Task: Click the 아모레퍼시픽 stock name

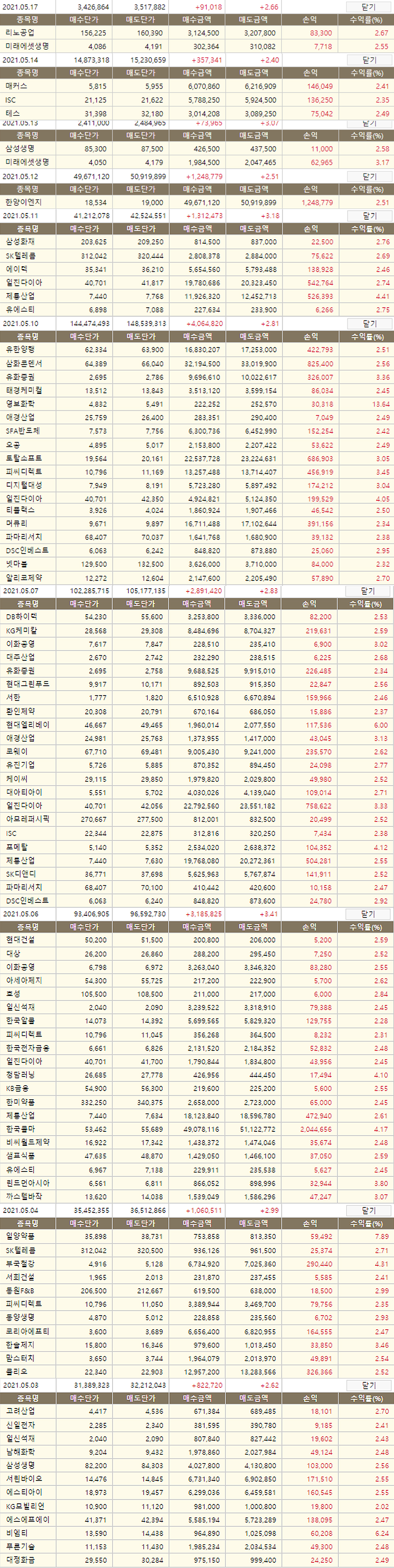Action: click(x=27, y=819)
